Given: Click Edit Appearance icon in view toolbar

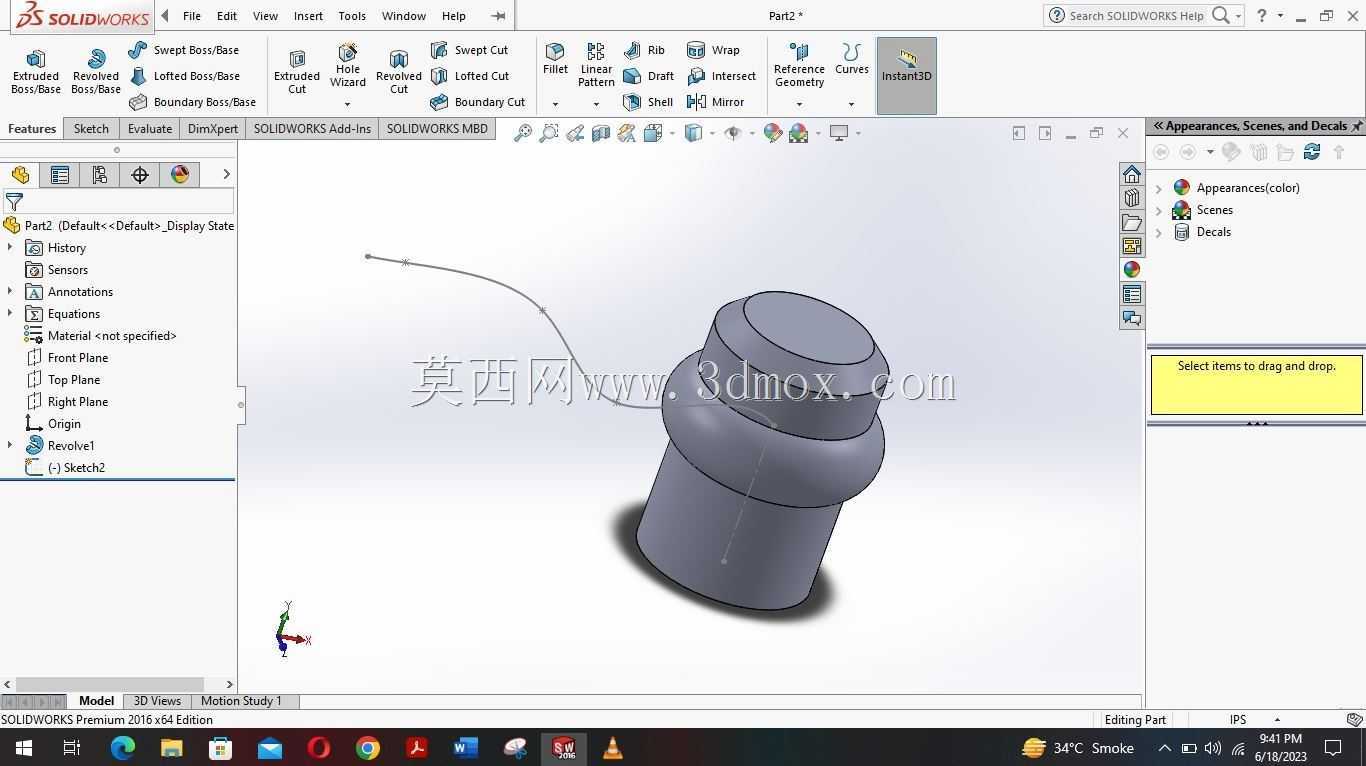Looking at the screenshot, I should (x=772, y=133).
